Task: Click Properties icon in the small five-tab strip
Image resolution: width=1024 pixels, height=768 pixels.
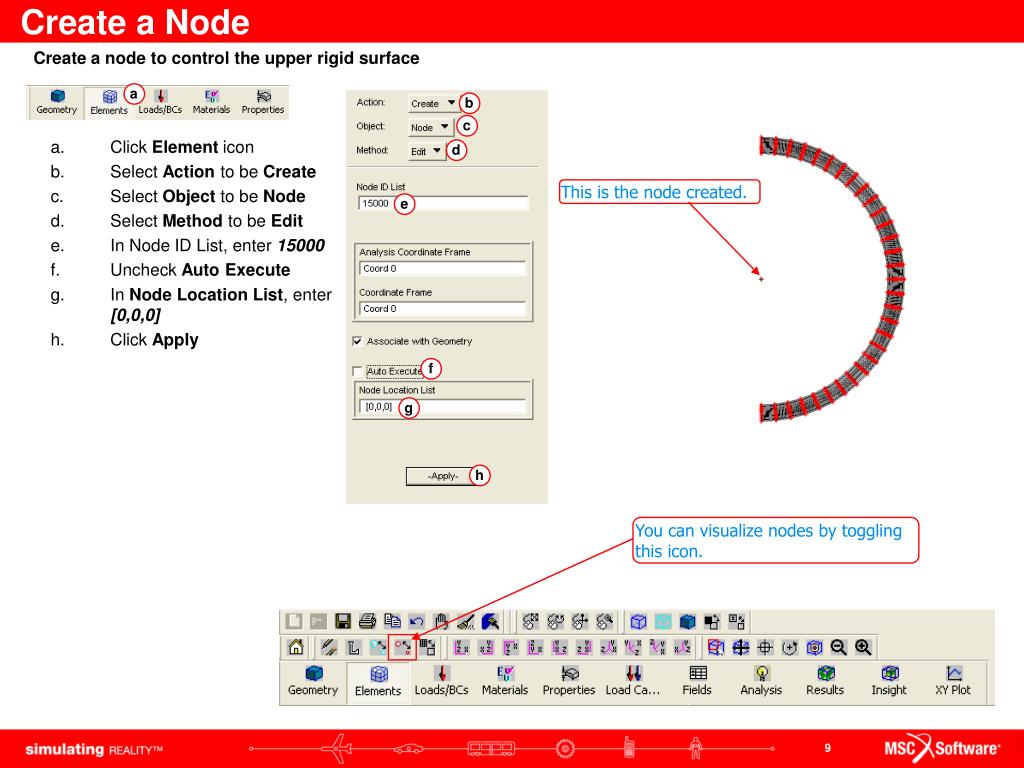Action: (x=263, y=102)
